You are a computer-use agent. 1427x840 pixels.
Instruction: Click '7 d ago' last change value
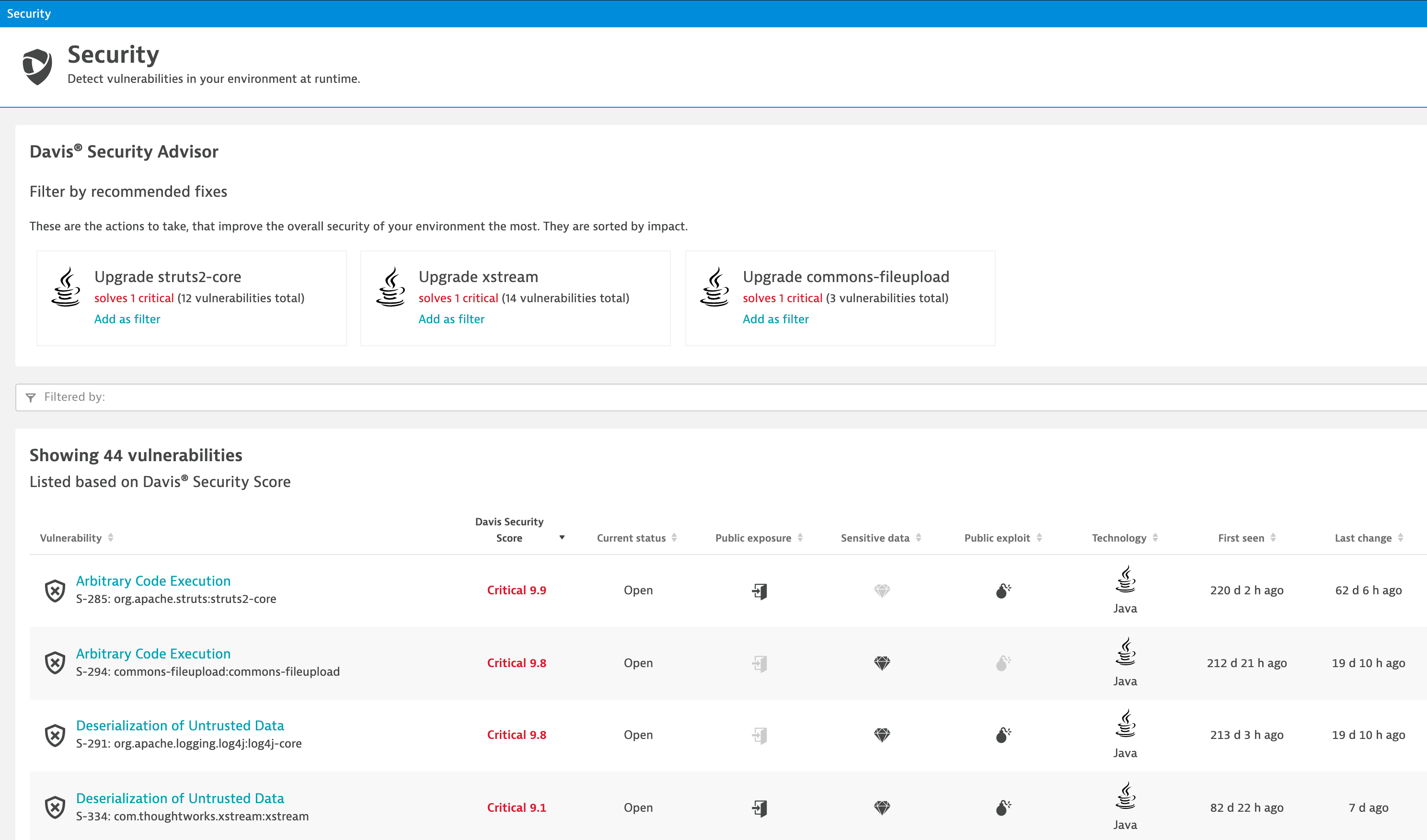pos(1369,808)
